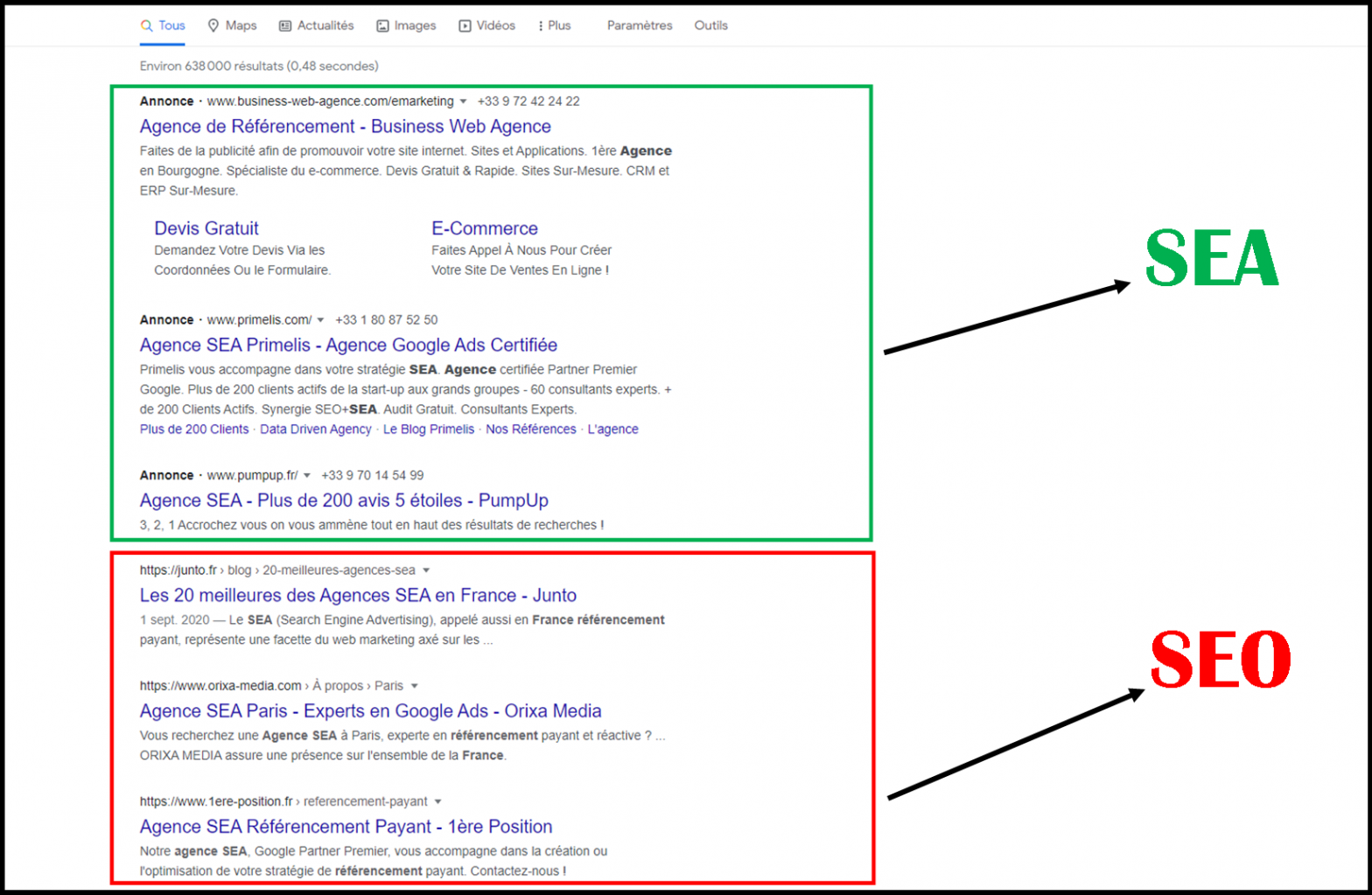Expand the Plus menu
Screen dimensions: 1372x895
(554, 25)
